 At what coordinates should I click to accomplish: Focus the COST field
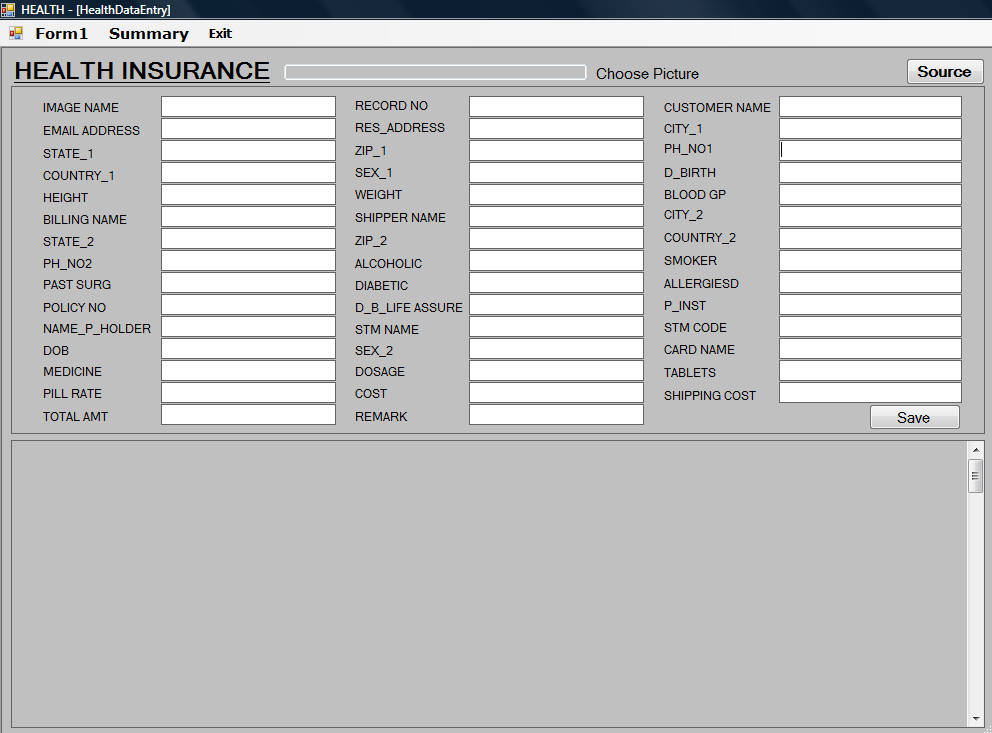pyautogui.click(x=556, y=393)
